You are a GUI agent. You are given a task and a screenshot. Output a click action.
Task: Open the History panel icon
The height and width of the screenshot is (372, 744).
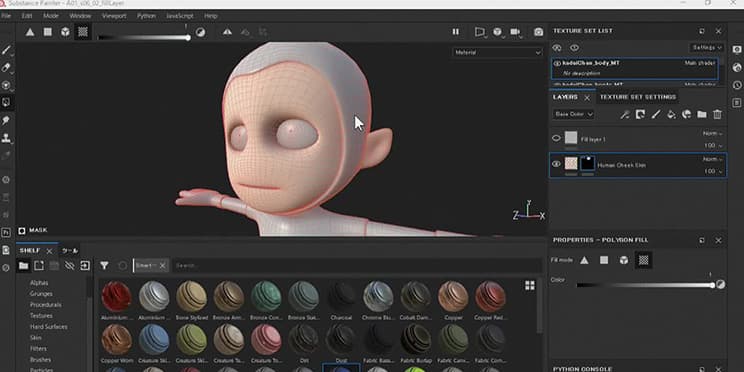click(x=736, y=85)
